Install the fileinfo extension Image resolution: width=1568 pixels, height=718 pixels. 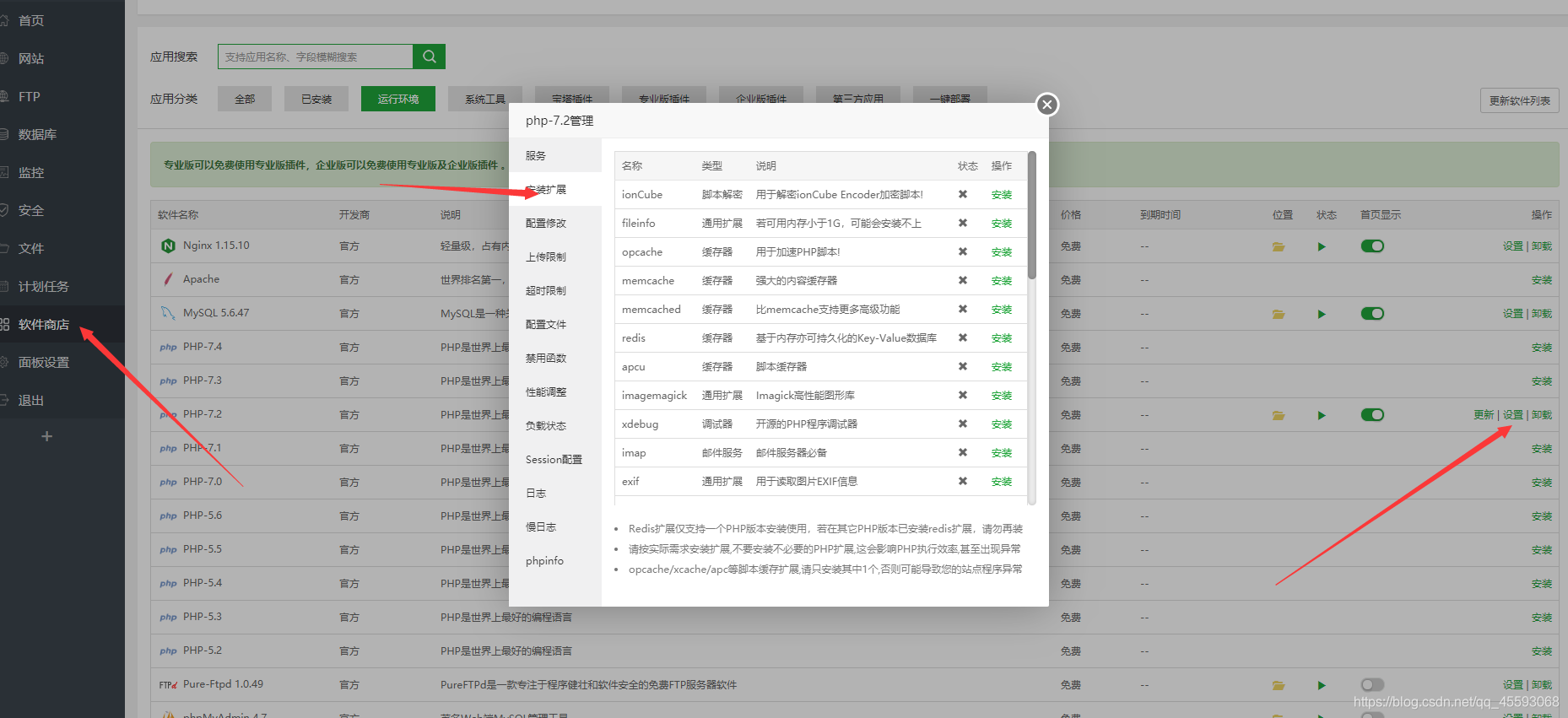(1001, 224)
